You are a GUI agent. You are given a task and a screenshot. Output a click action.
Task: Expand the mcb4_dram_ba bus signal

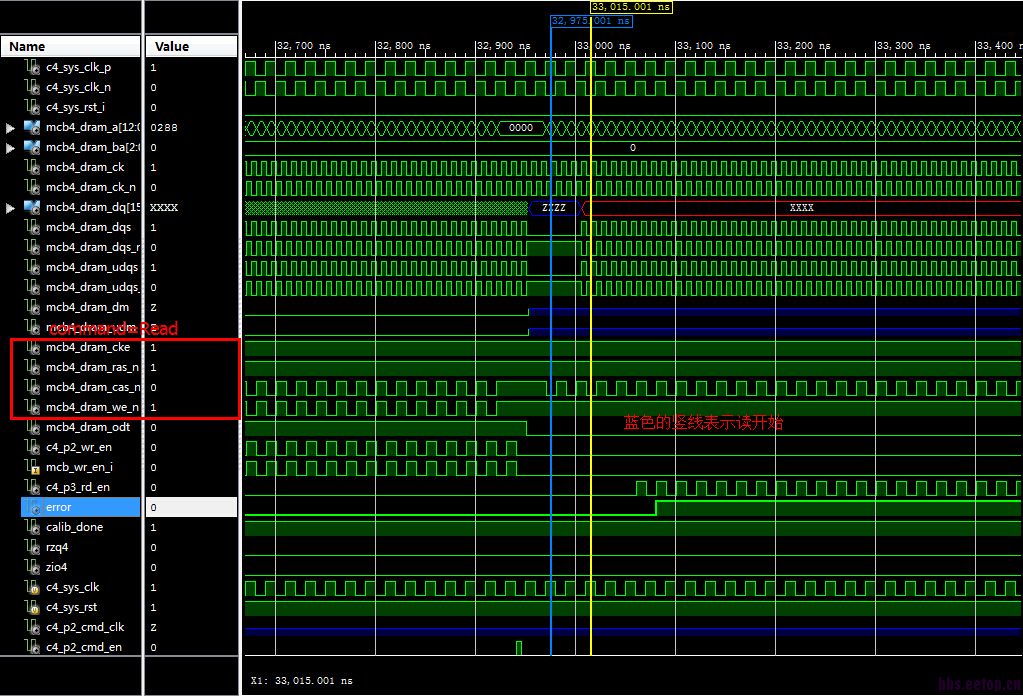(x=11, y=148)
